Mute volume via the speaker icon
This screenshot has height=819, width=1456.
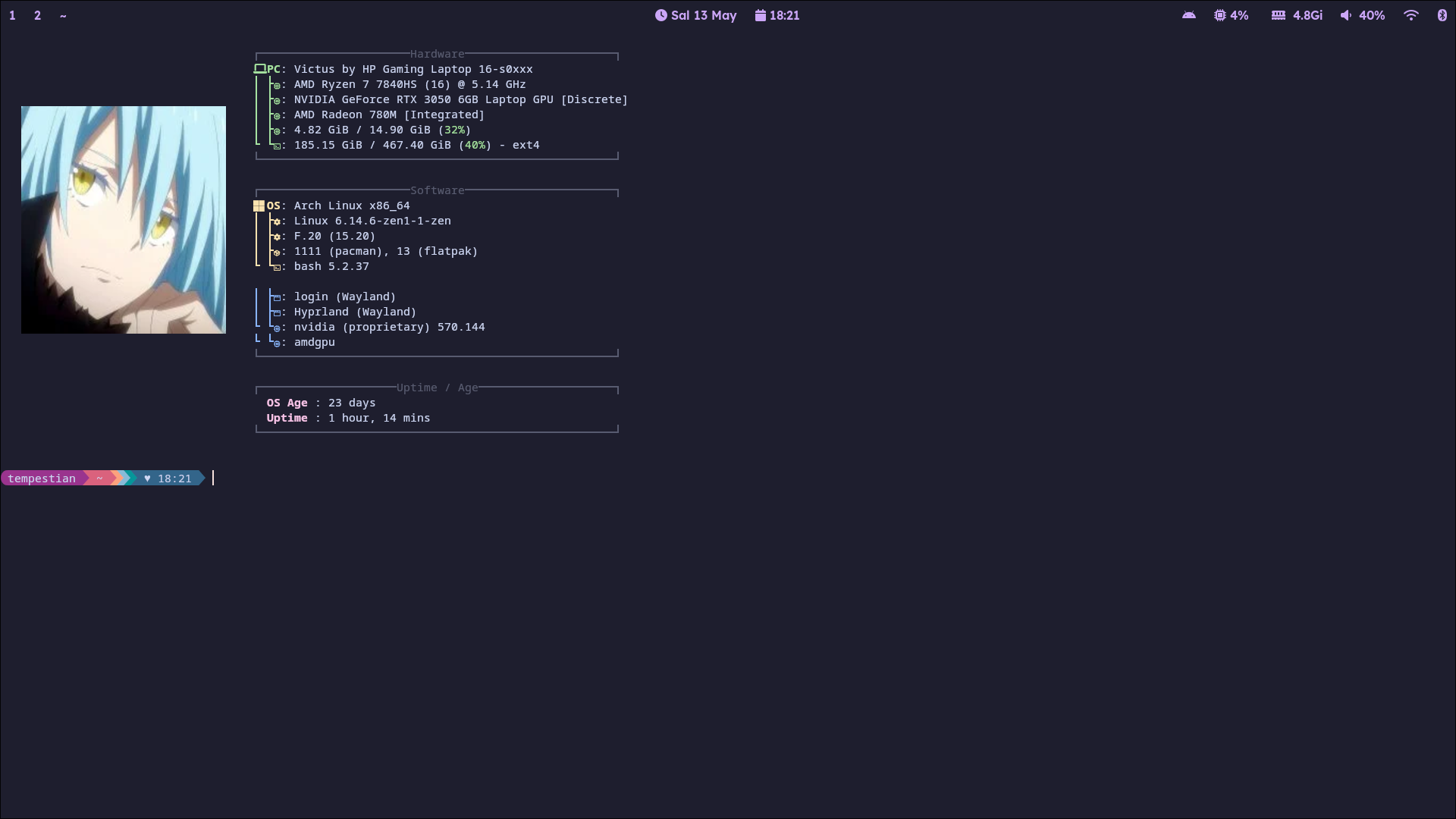coord(1345,15)
